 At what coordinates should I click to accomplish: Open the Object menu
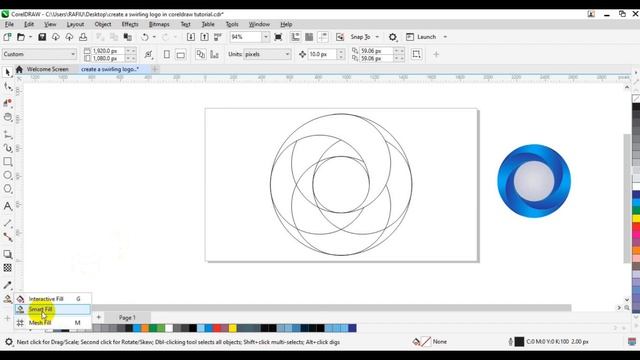pyautogui.click(x=103, y=24)
